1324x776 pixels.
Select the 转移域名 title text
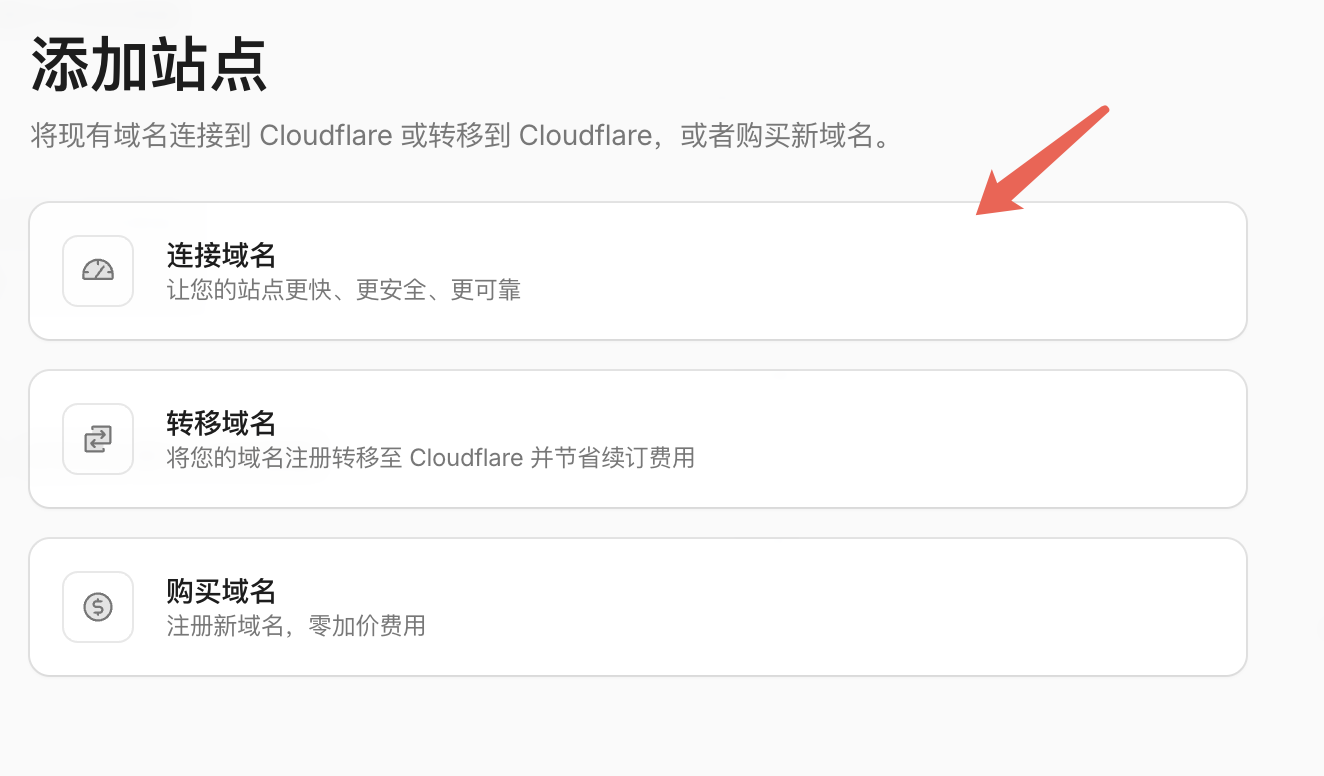click(221, 423)
